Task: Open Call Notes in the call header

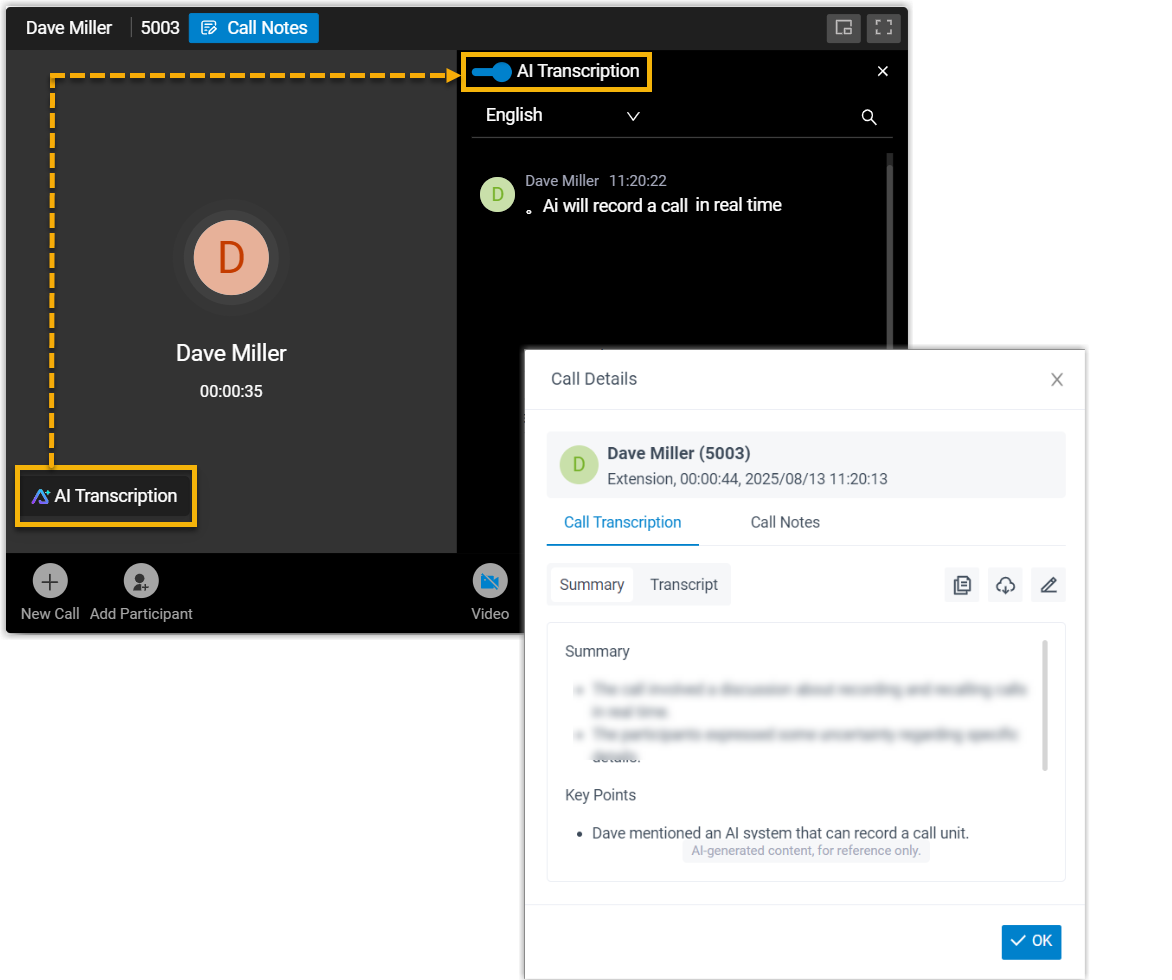Action: [254, 28]
